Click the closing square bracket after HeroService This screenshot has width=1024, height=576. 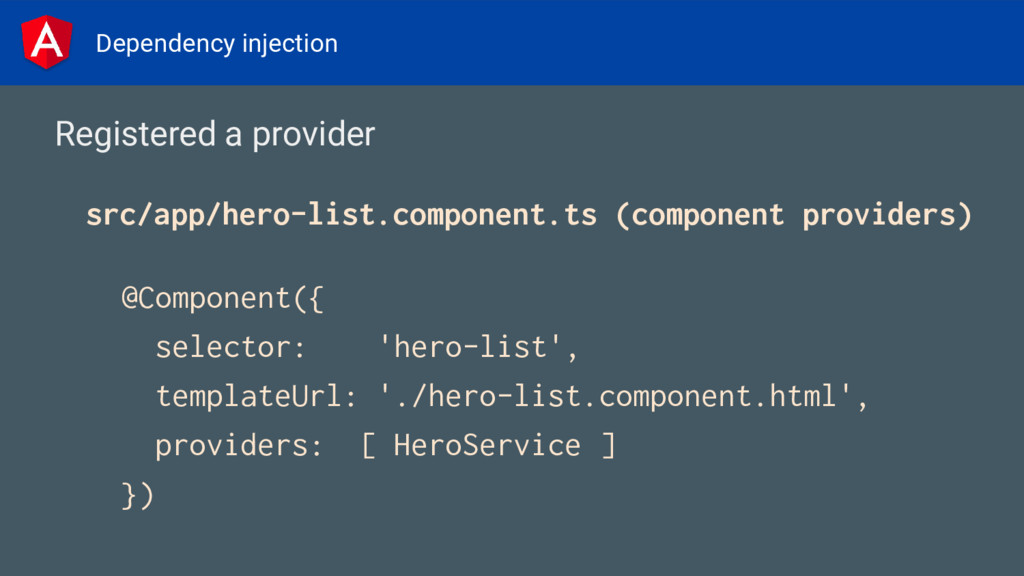point(608,445)
